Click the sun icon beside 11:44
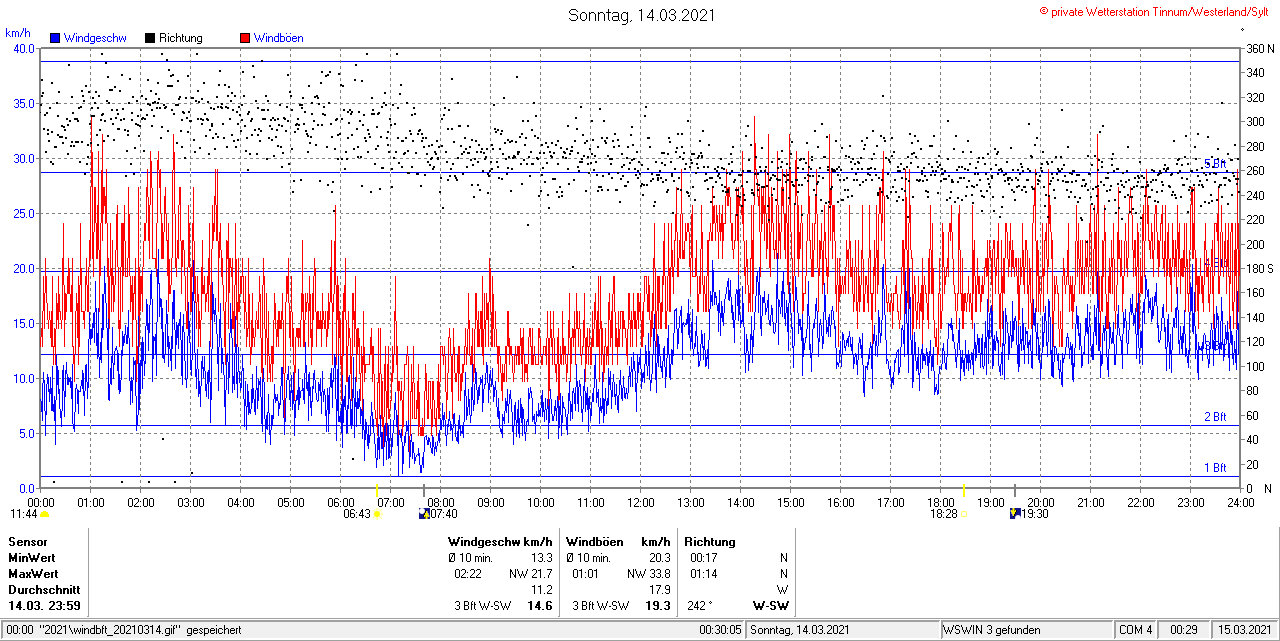The width and height of the screenshot is (1280, 641). tap(44, 514)
